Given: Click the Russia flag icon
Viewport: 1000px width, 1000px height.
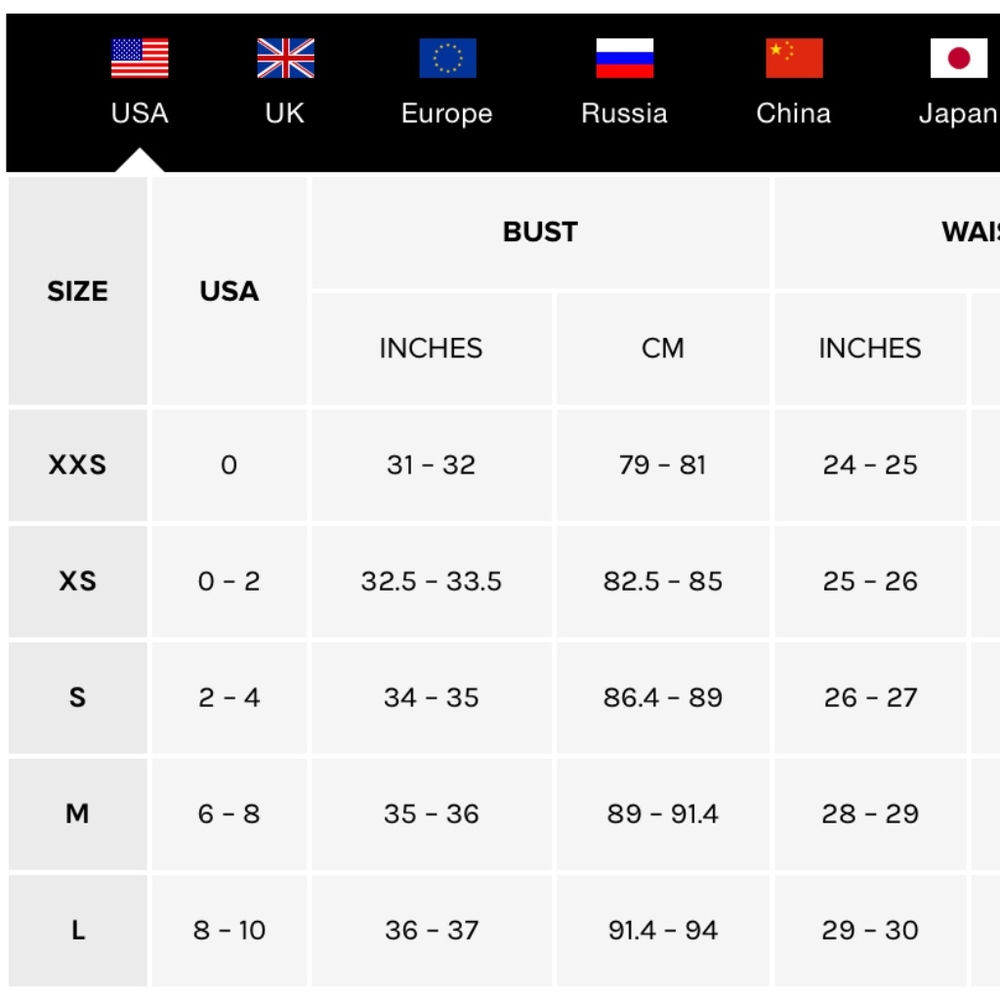Looking at the screenshot, I should pyautogui.click(x=624, y=58).
